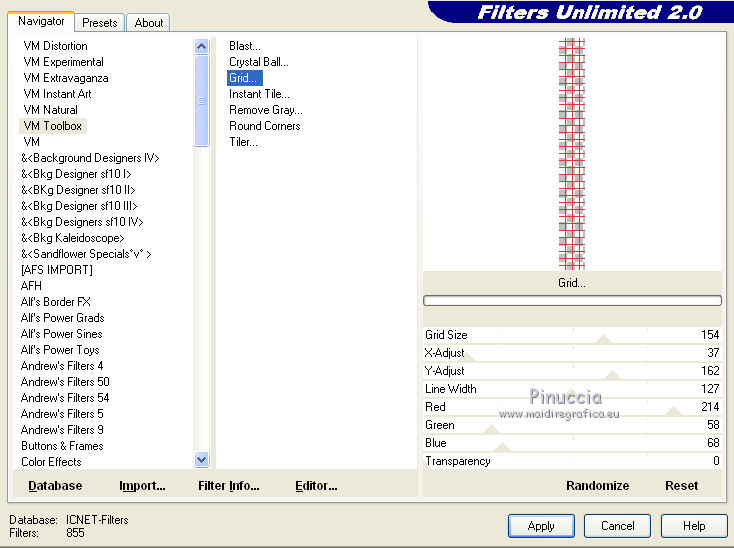Click the category list scrollbar thumb

coord(201,101)
